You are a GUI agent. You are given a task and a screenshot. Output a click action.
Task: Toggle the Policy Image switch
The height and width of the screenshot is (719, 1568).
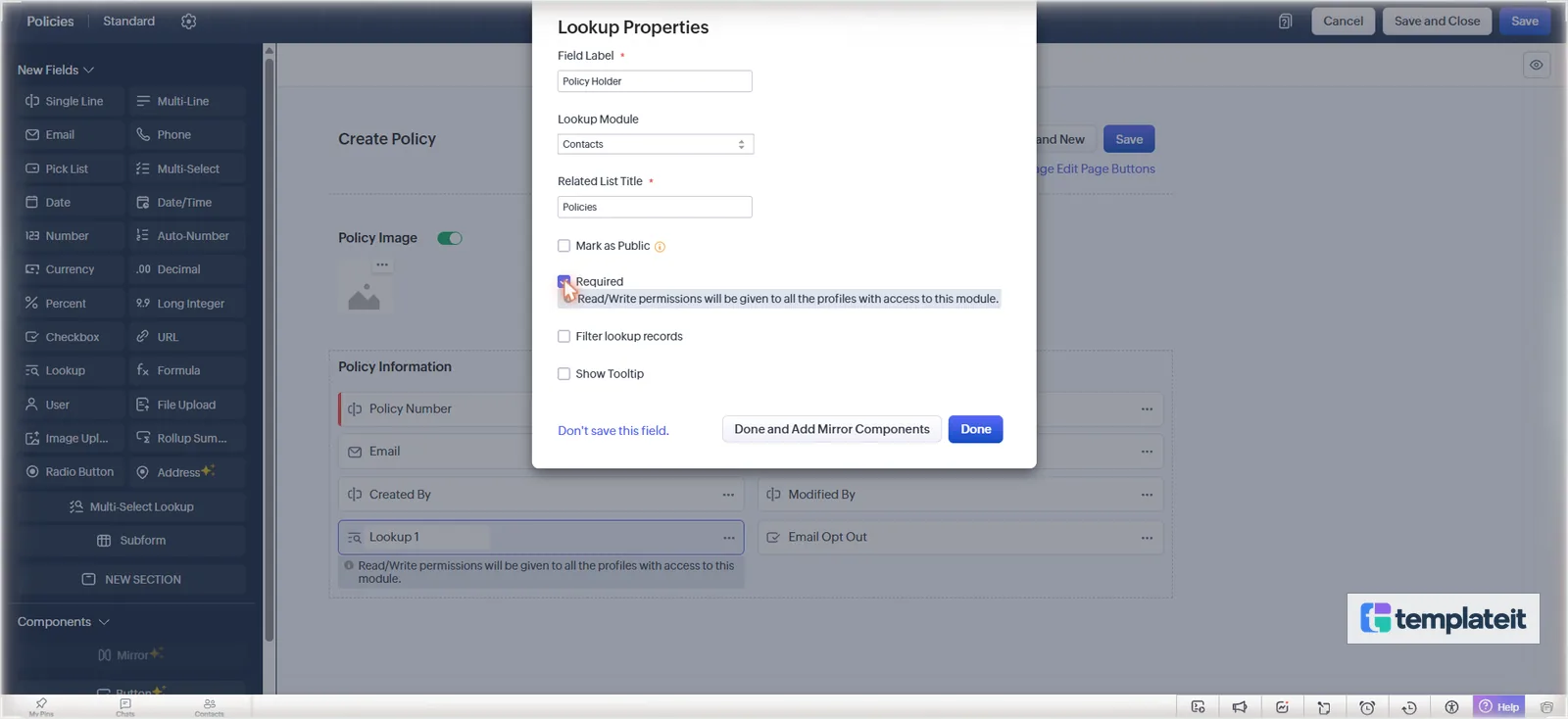(450, 238)
